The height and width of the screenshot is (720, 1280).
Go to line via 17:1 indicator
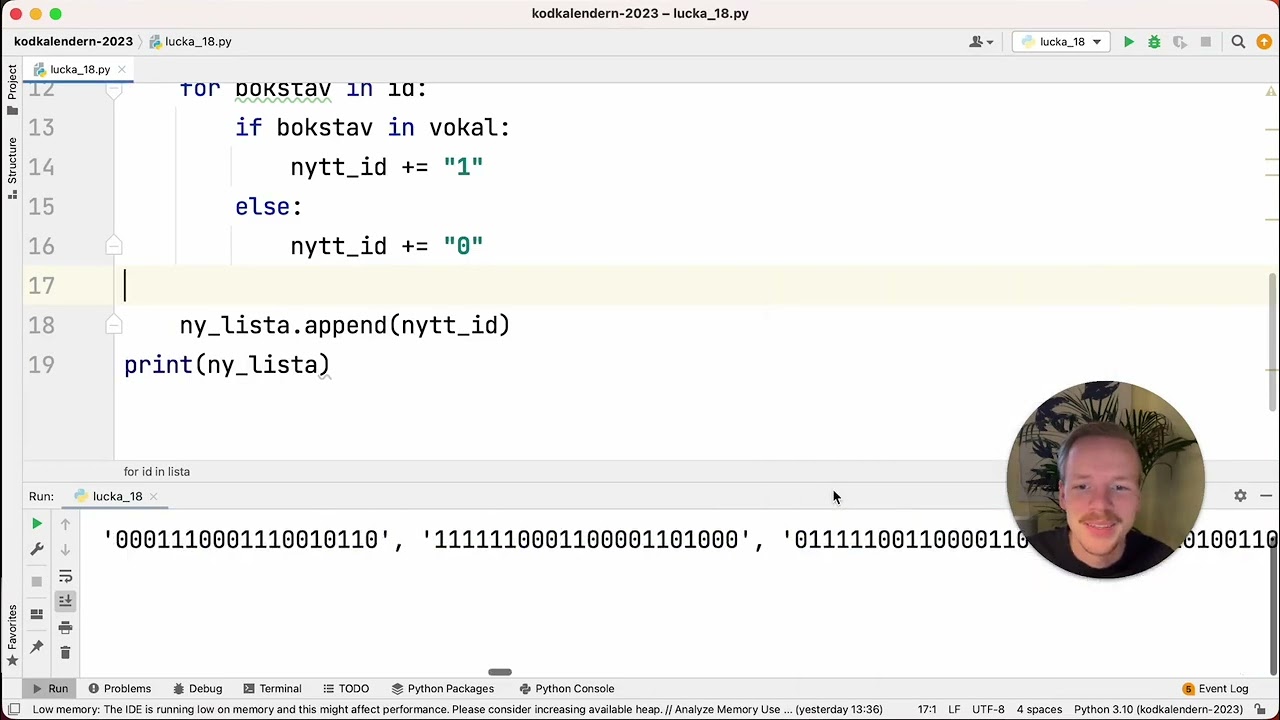pos(927,709)
